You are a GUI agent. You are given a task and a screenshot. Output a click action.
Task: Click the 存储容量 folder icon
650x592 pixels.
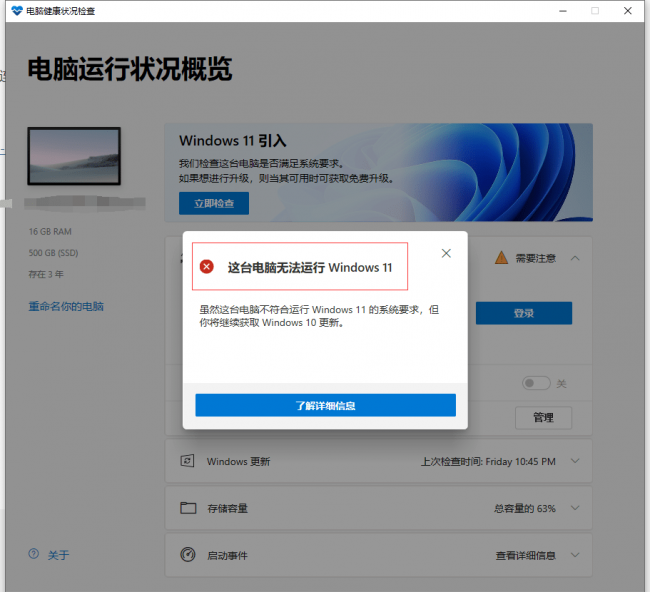point(188,507)
